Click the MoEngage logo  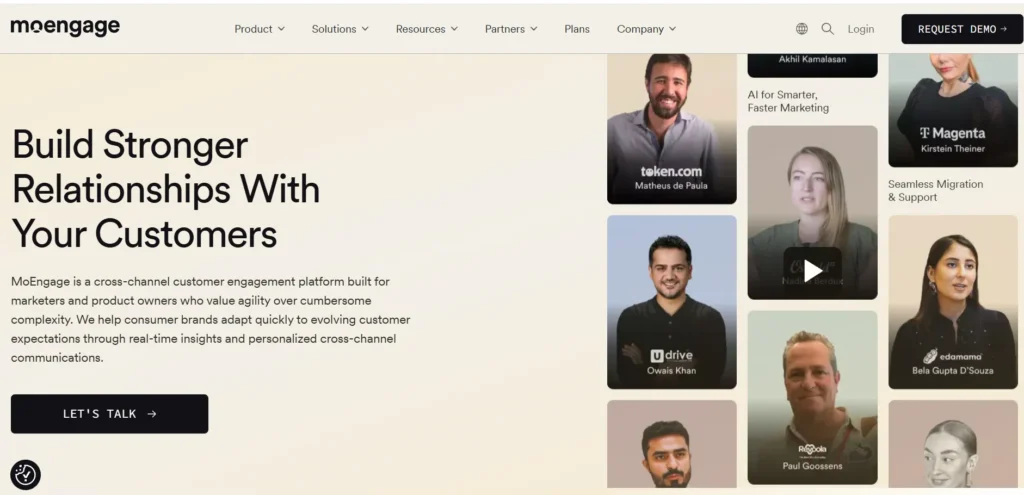click(65, 27)
